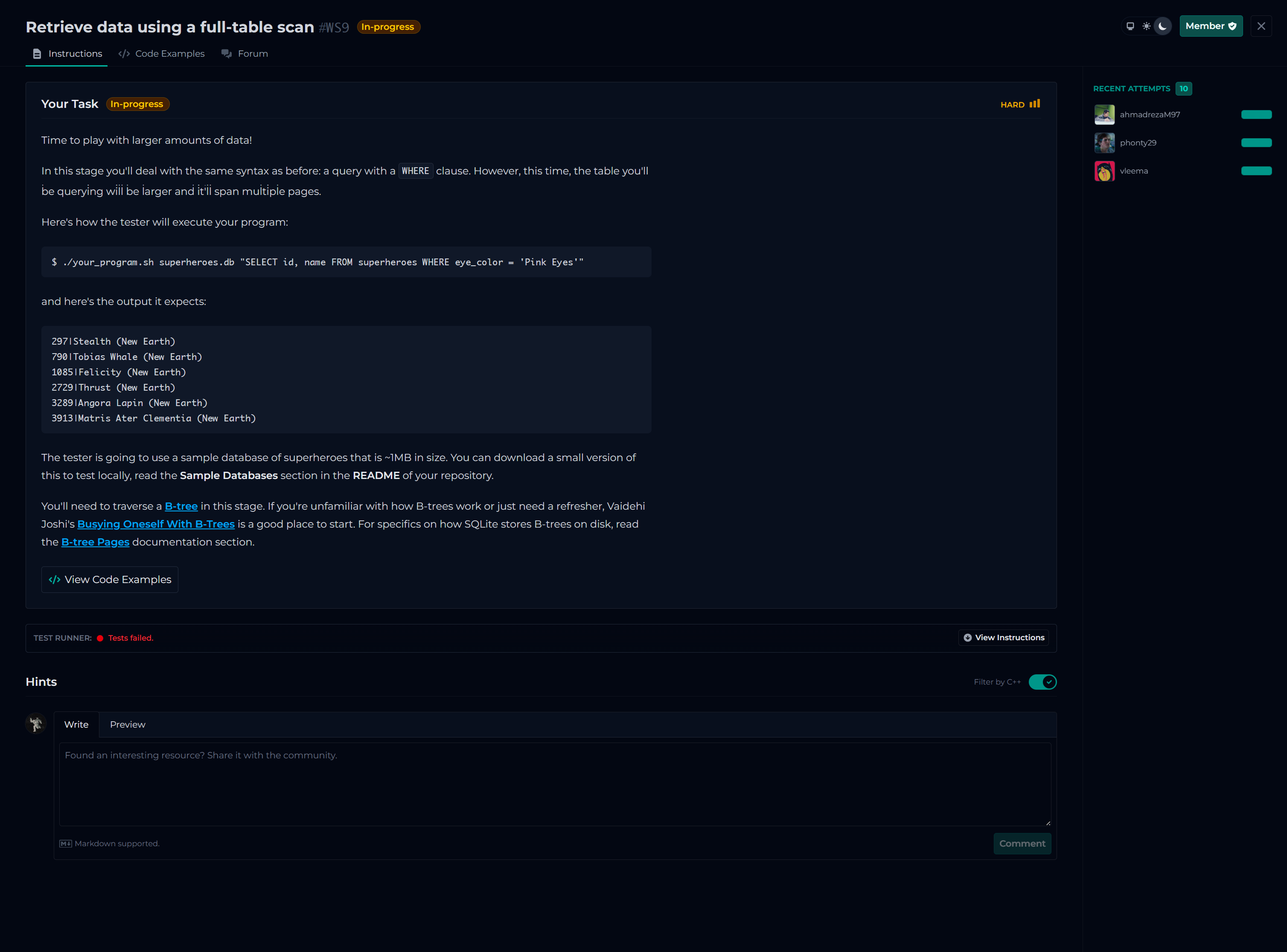The height and width of the screenshot is (952, 1287).
Task: Click vleema's avatar thumbnail
Action: pyautogui.click(x=1104, y=171)
